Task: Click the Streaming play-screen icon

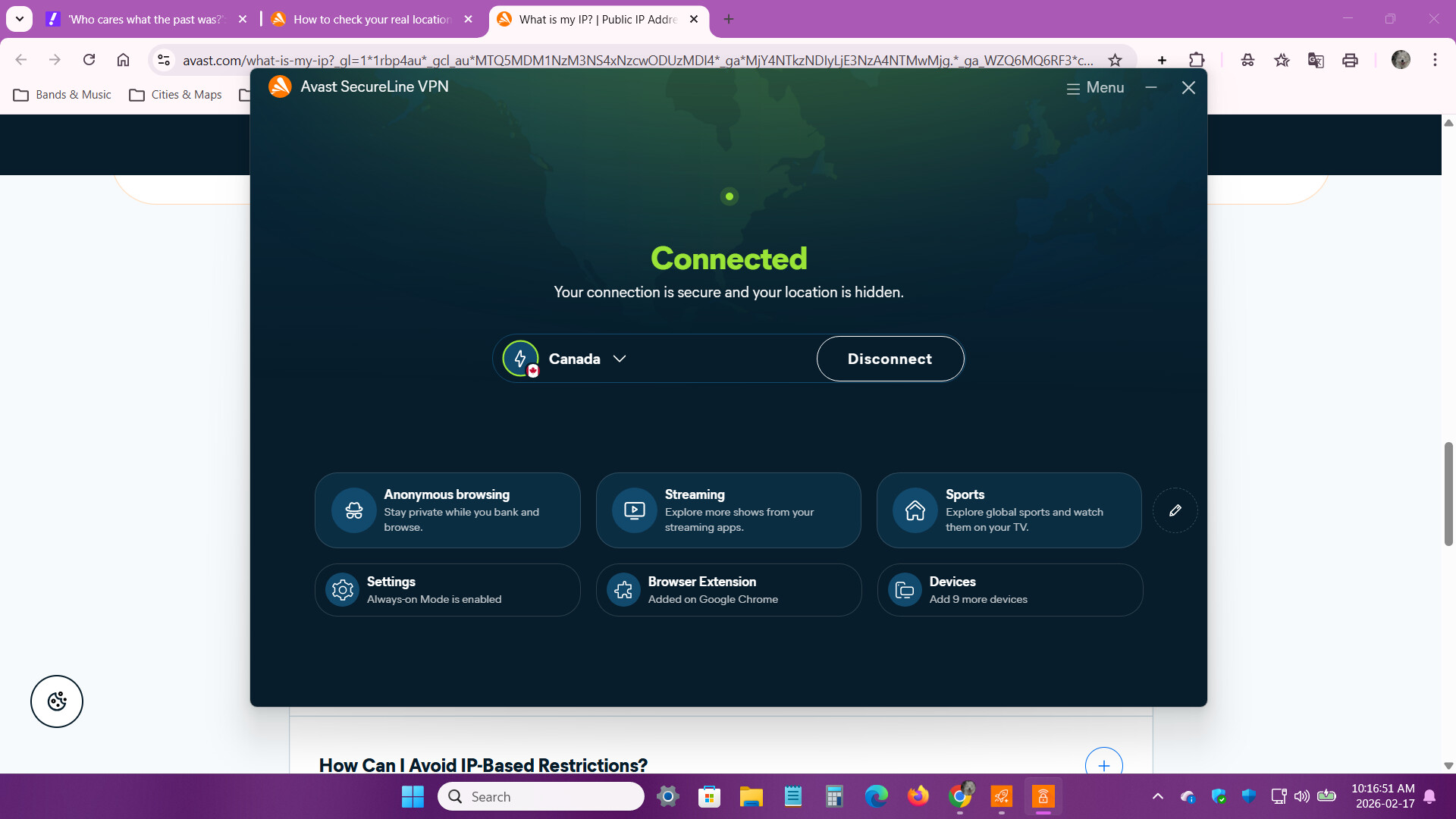Action: [x=635, y=510]
